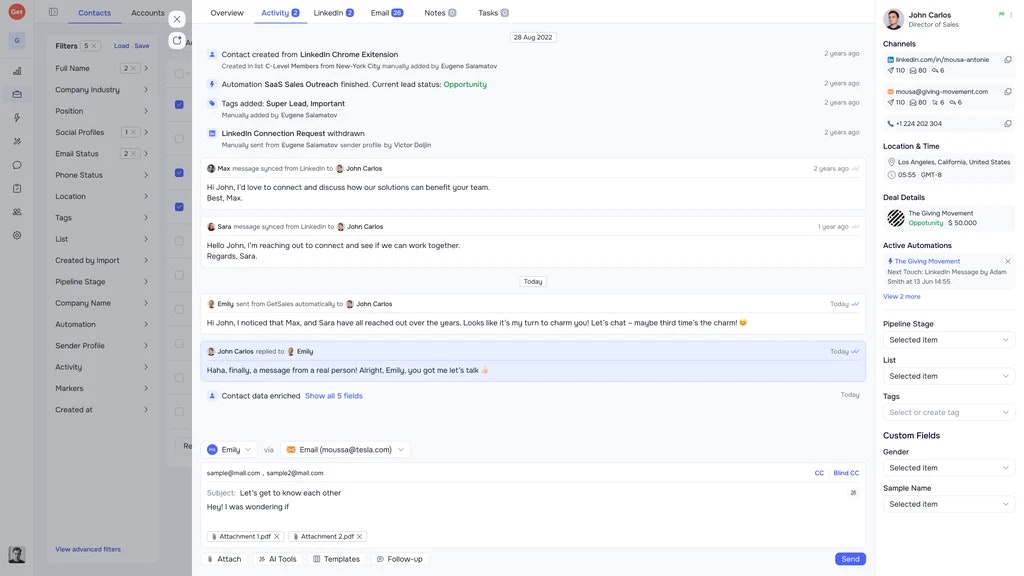
Task: Clear all five active filters
Action: 93,46
